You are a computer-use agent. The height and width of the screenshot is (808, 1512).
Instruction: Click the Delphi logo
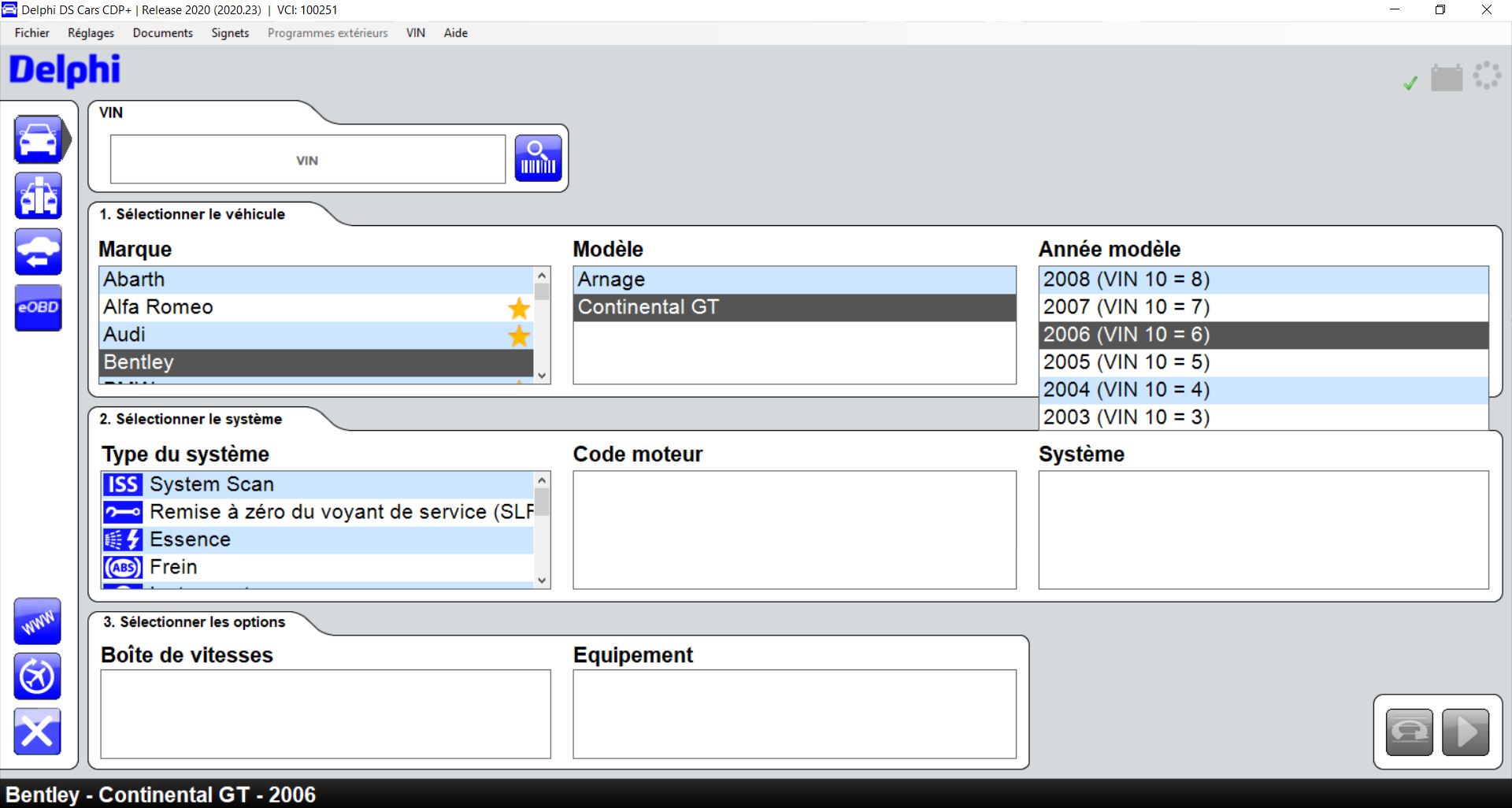click(65, 70)
